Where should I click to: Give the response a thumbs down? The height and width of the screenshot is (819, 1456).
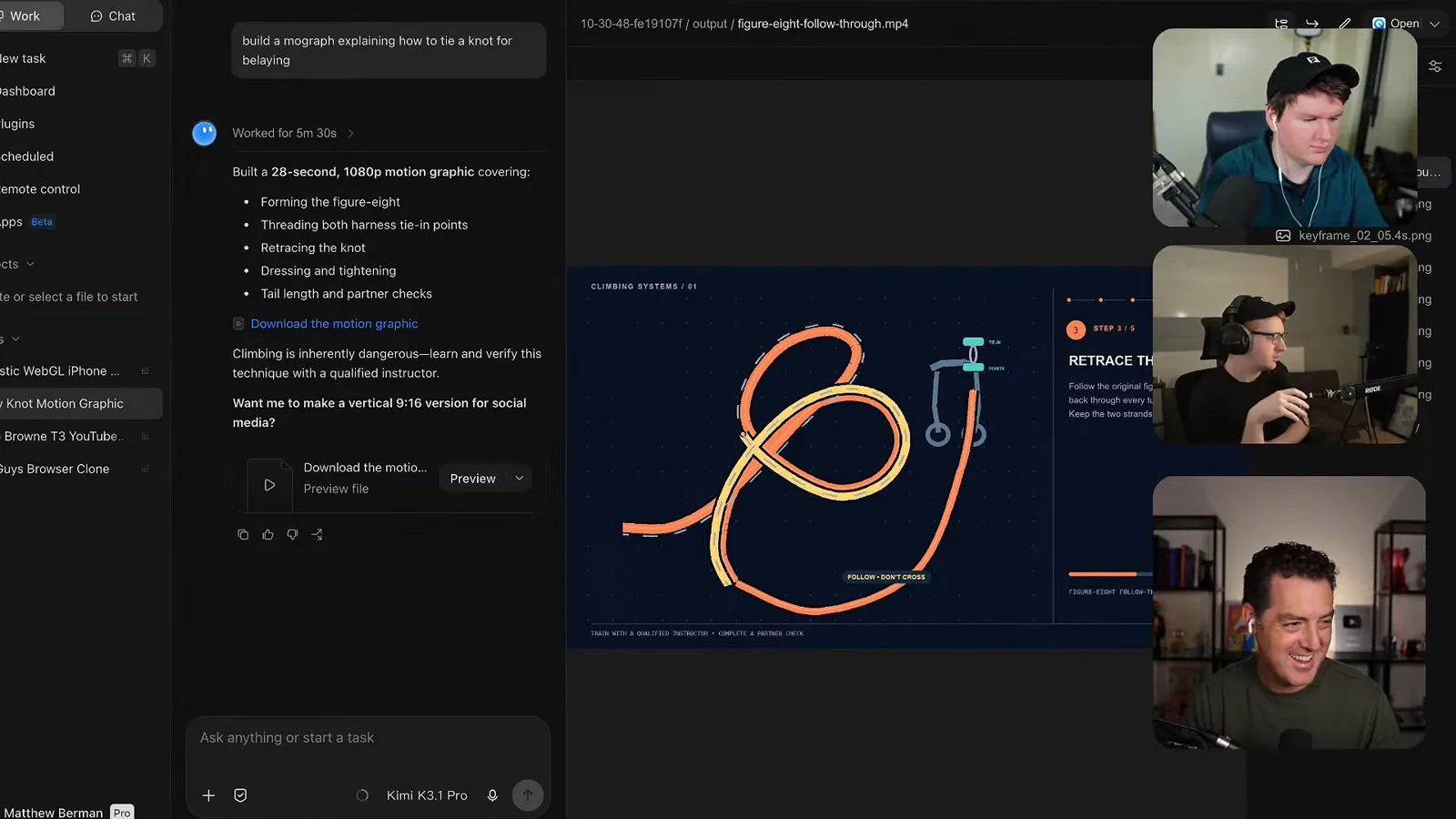[x=292, y=534]
